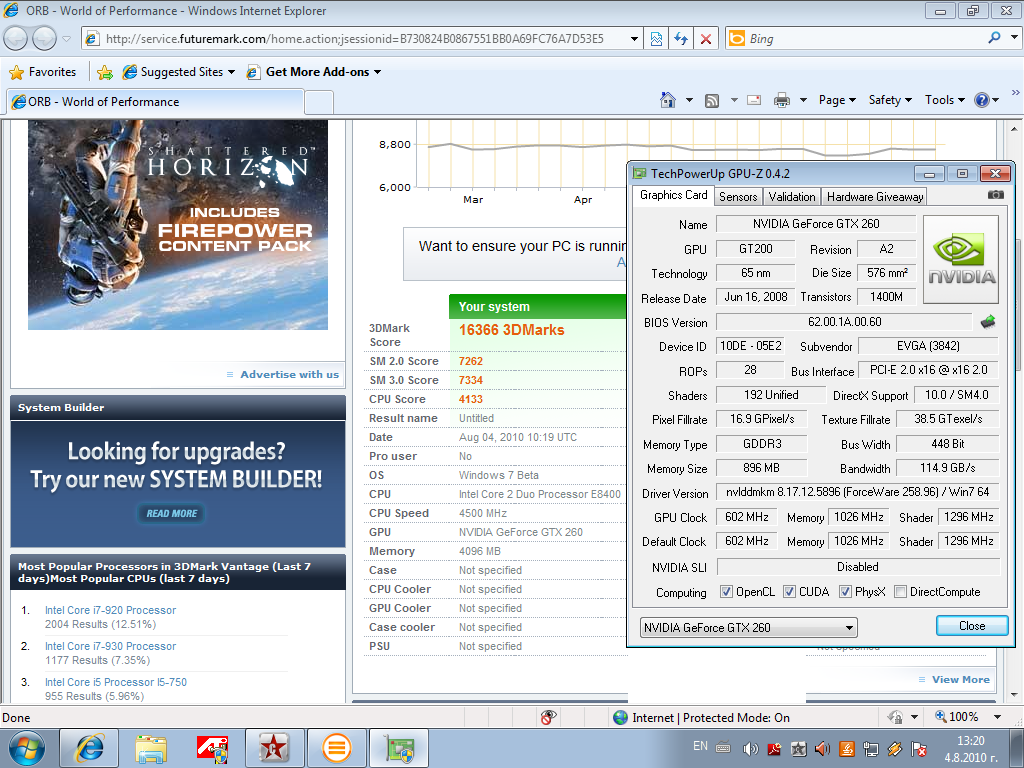This screenshot has height=768, width=1024.
Task: Click the red star application taskbar icon
Action: click(274, 748)
